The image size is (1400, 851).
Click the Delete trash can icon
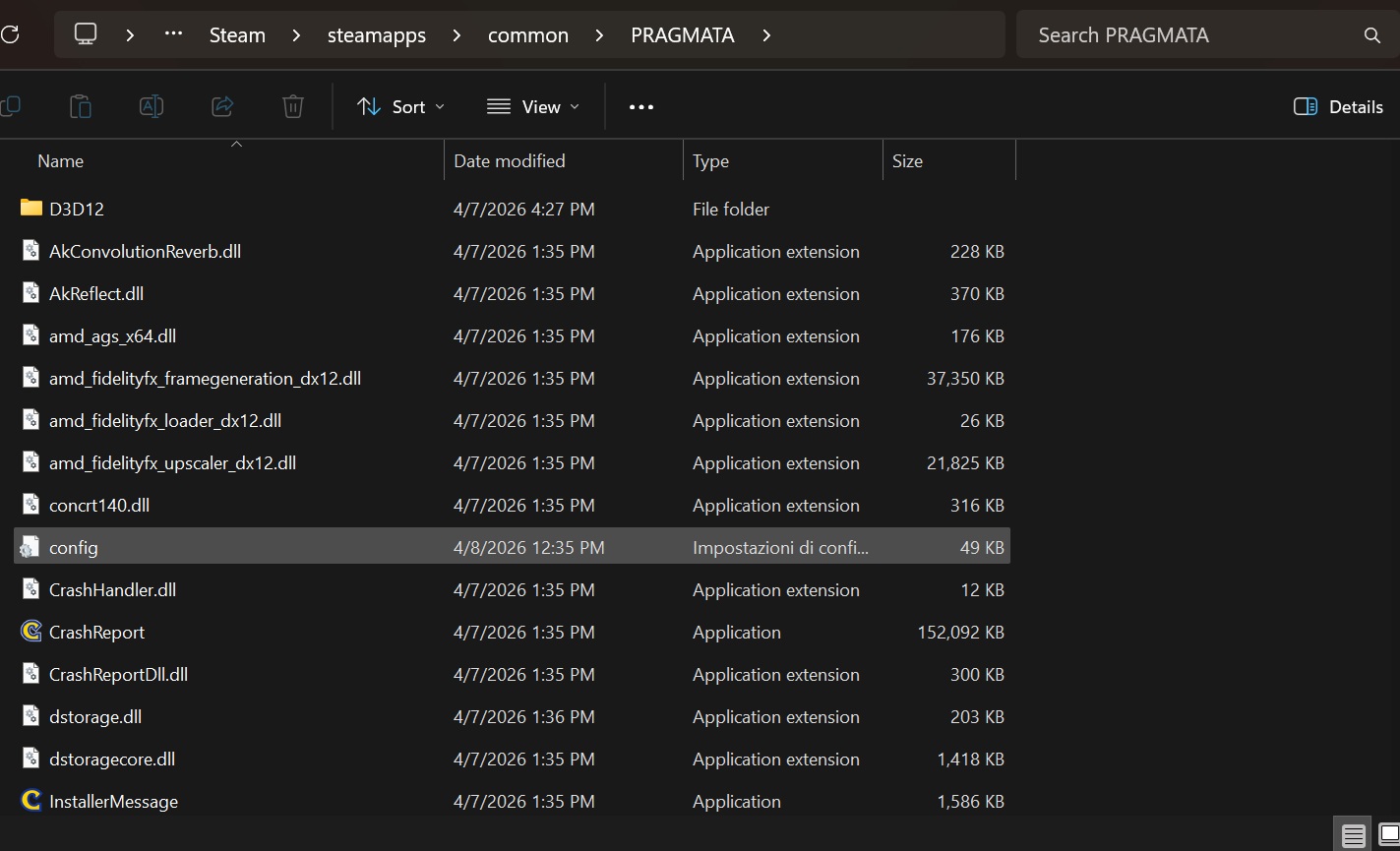click(x=293, y=106)
